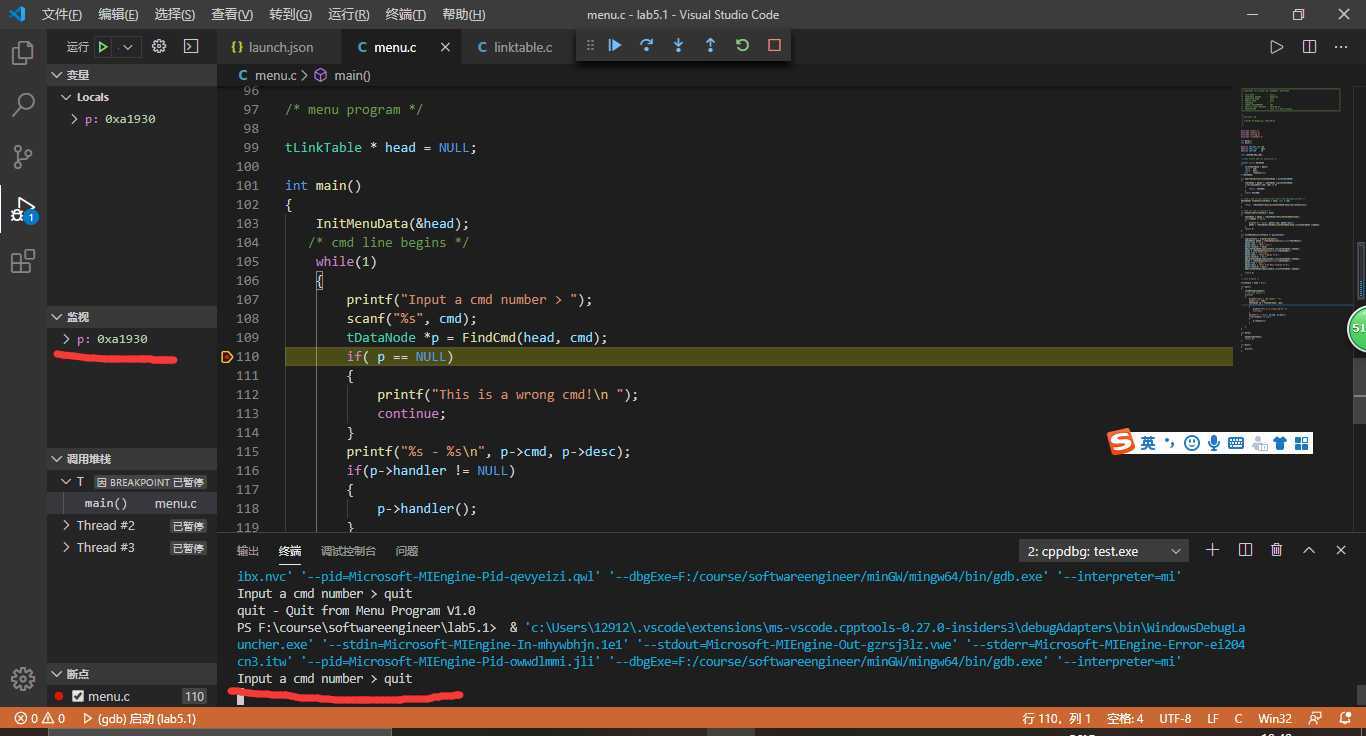Open the debug console icon in sidebar header
The width and height of the screenshot is (1366, 736).
coord(191,47)
